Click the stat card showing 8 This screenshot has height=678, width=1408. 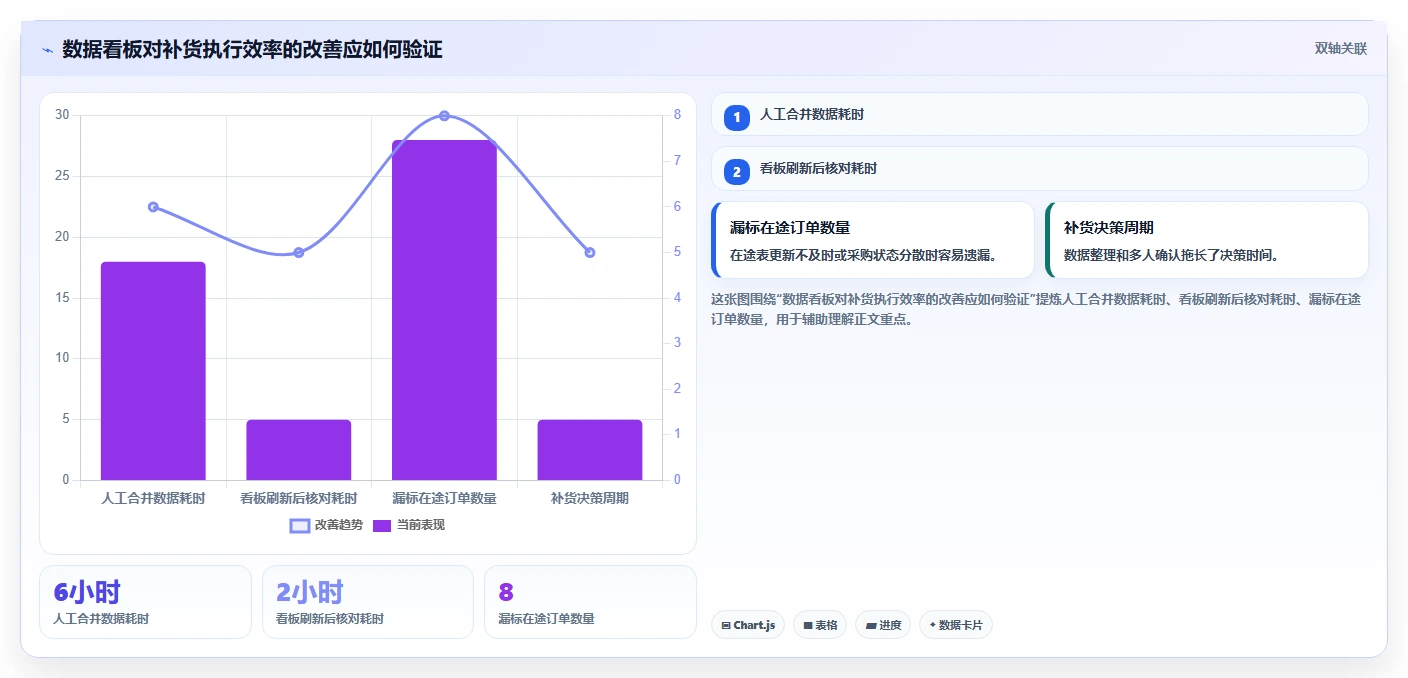click(590, 602)
